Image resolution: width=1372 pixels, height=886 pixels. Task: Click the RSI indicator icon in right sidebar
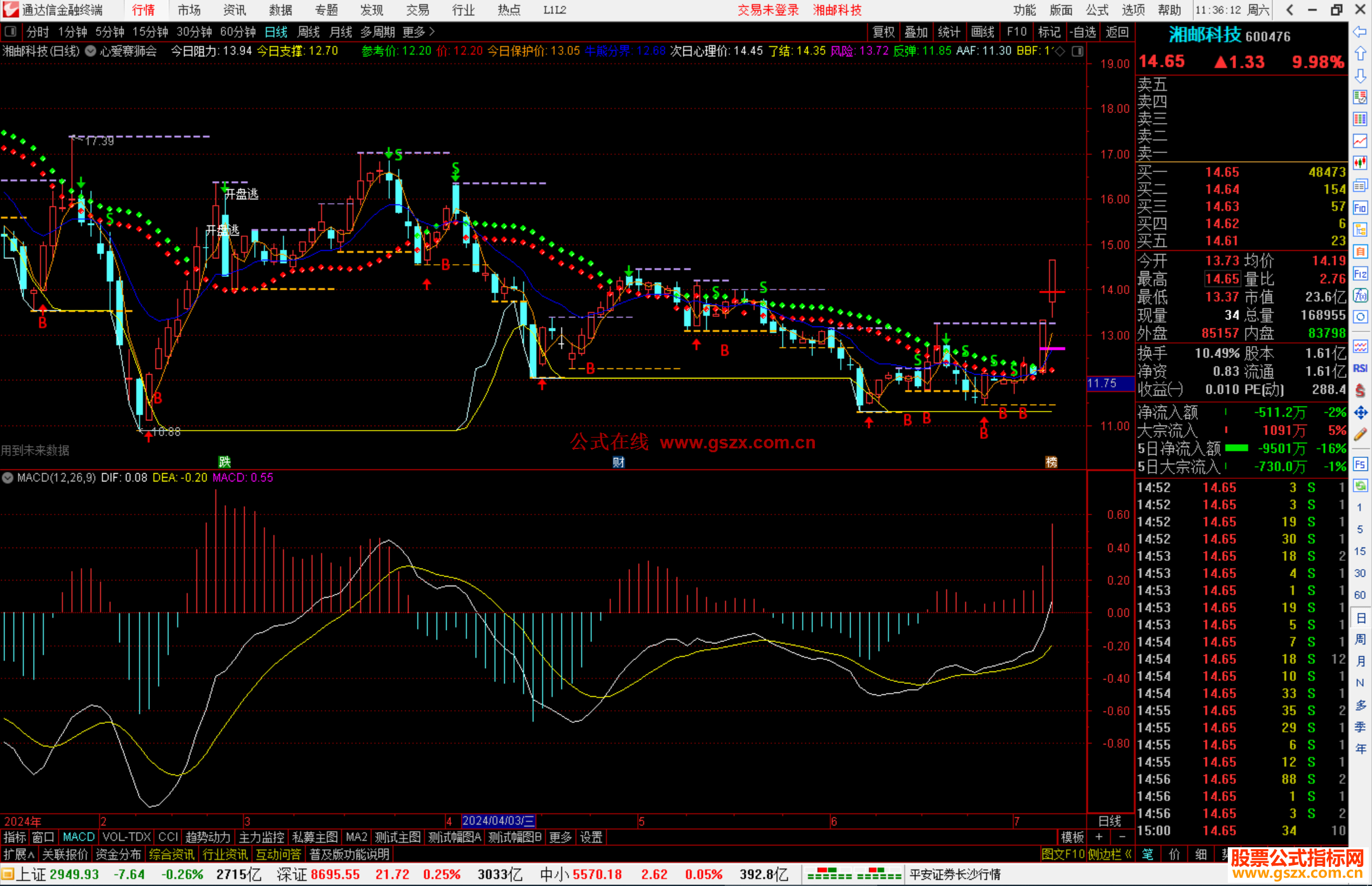tap(1360, 368)
